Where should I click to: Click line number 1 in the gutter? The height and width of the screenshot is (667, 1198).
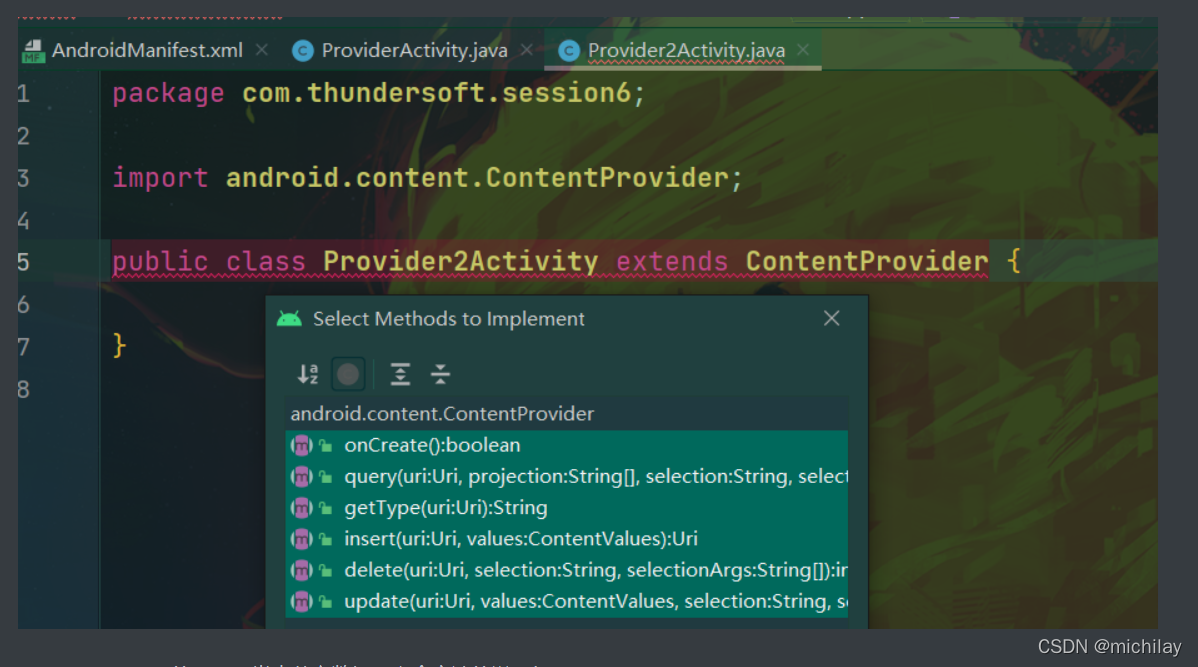pyautogui.click(x=24, y=94)
